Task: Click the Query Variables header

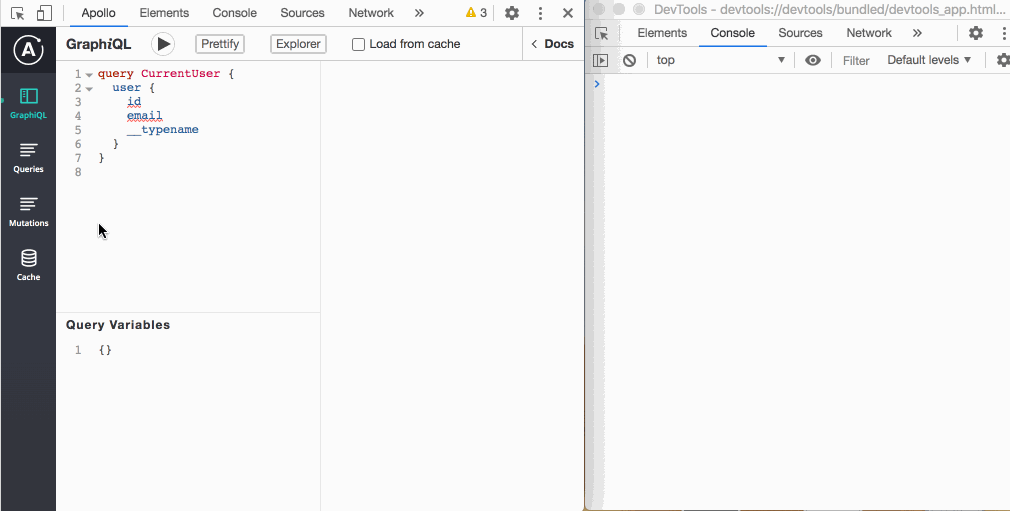Action: point(118,325)
